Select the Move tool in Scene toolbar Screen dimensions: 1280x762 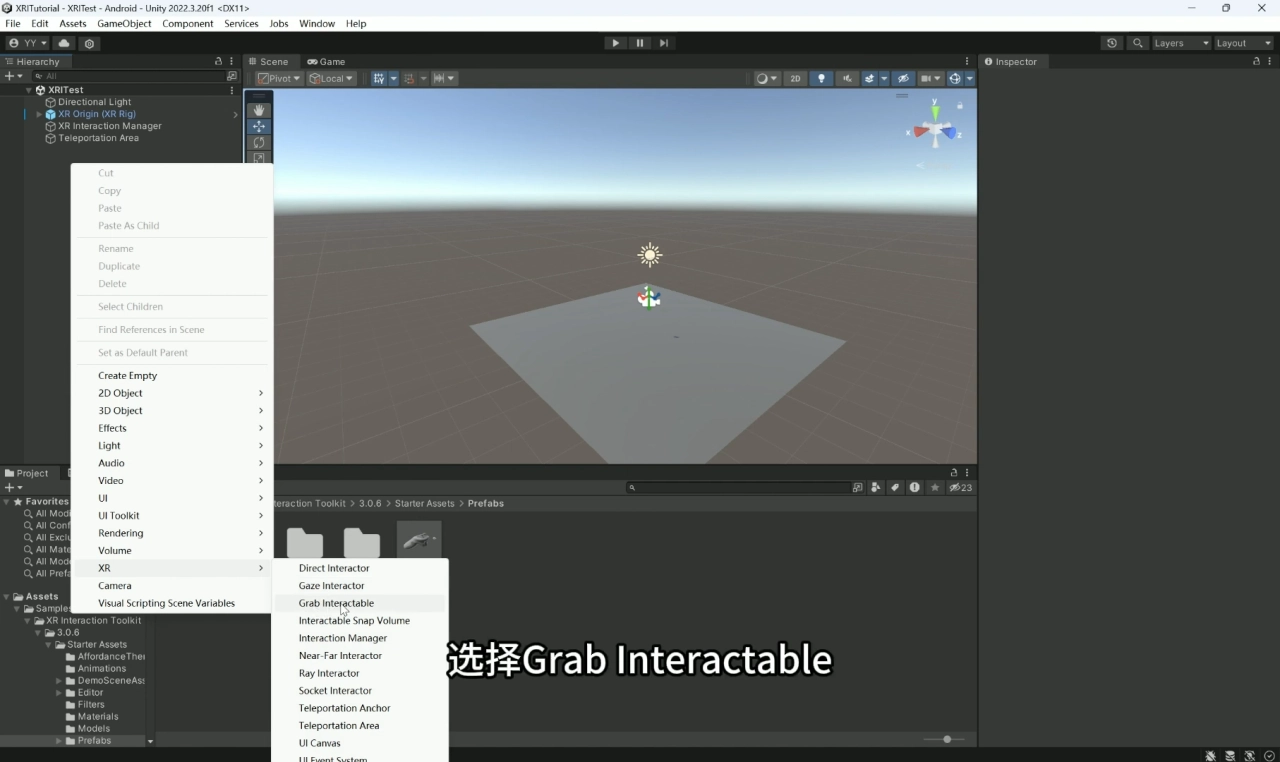tap(259, 127)
